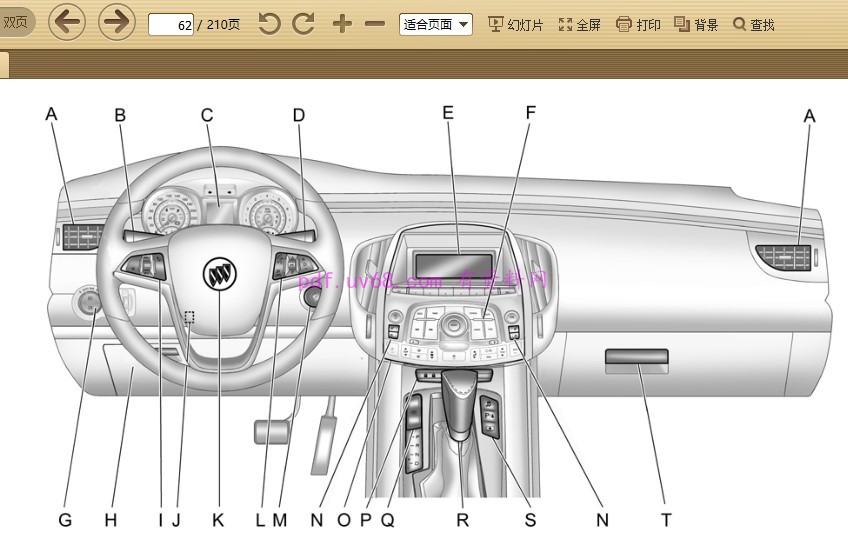Enter fullscreen with 全屏 button

[580, 25]
